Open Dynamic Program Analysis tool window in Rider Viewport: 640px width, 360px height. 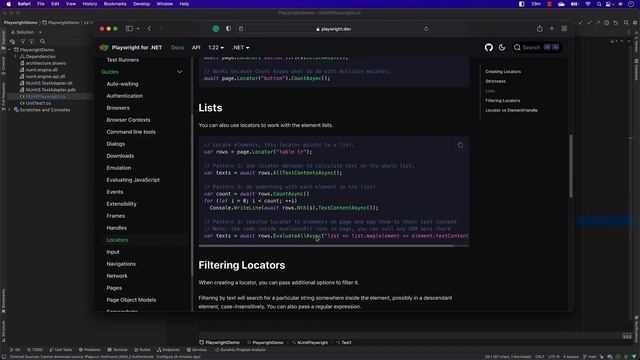tap(240, 350)
